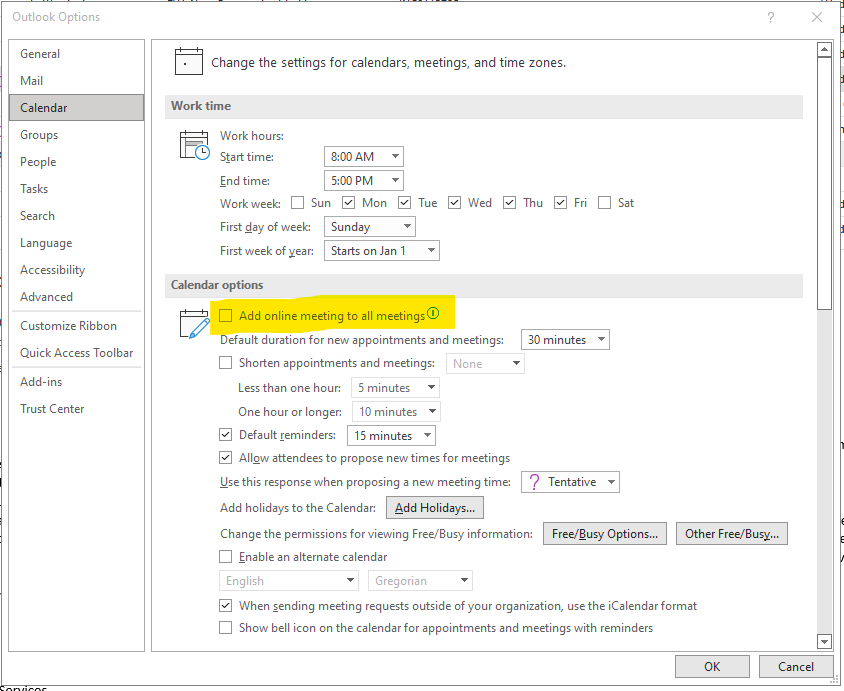Image resolution: width=844 pixels, height=691 pixels.
Task: Click the dialog help question mark
Action: pos(770,17)
